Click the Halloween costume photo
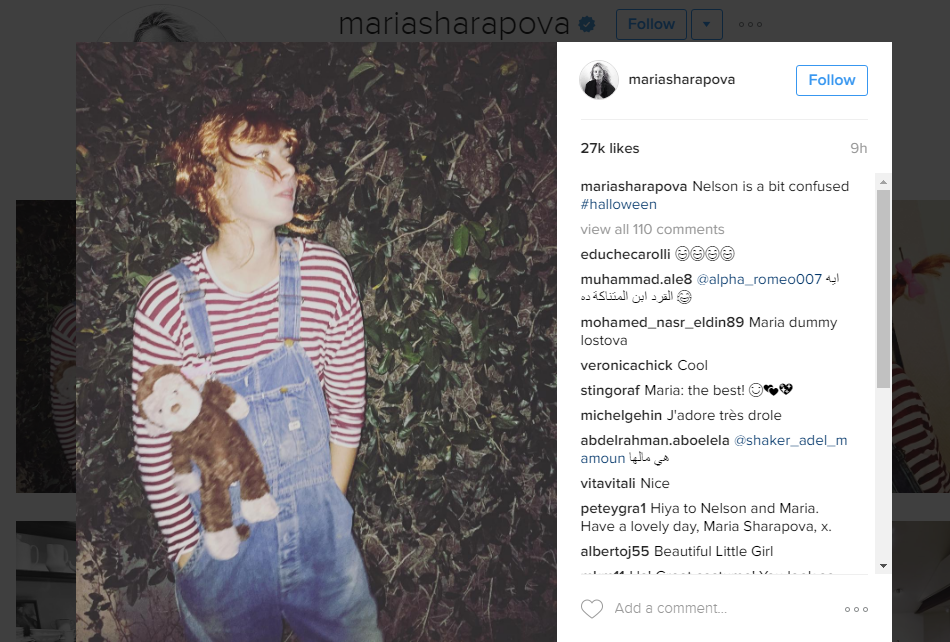Screen dimensions: 950x642 [316, 342]
